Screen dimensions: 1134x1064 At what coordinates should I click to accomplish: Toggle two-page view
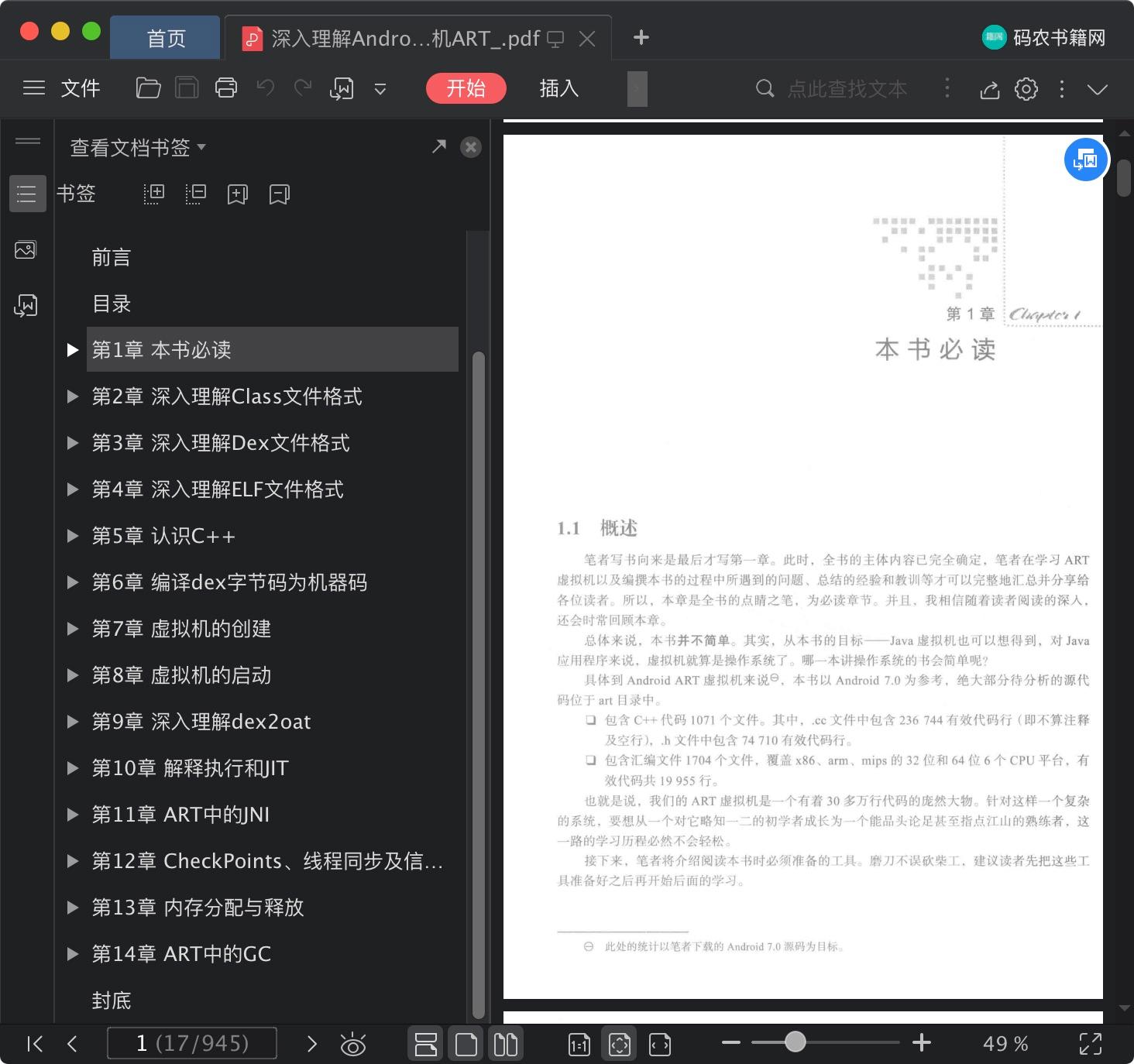[x=506, y=1044]
